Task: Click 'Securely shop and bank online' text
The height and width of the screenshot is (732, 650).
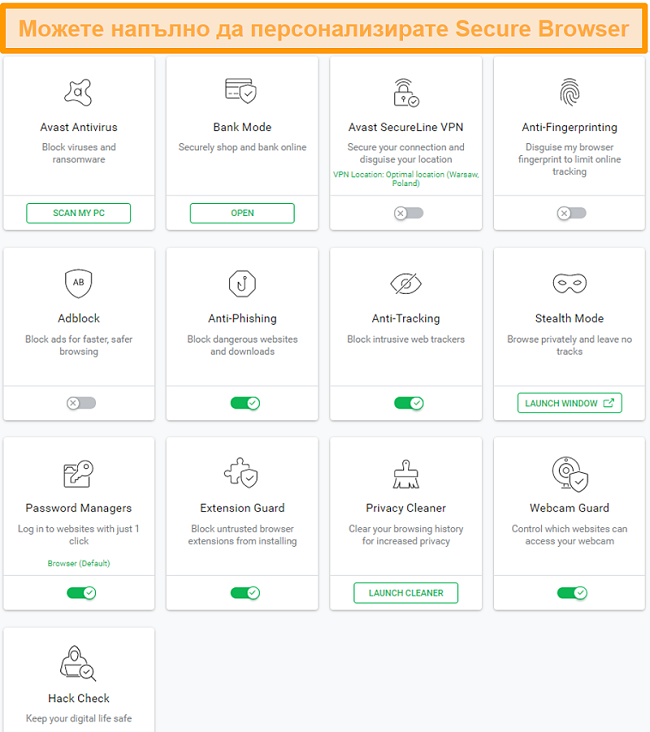Action: click(242, 147)
